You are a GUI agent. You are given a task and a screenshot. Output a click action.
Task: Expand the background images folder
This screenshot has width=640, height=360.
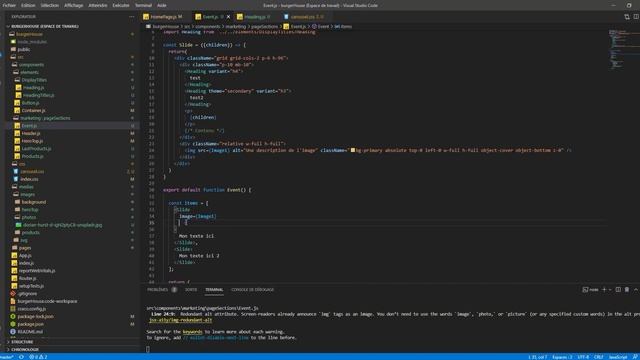(x=33, y=202)
